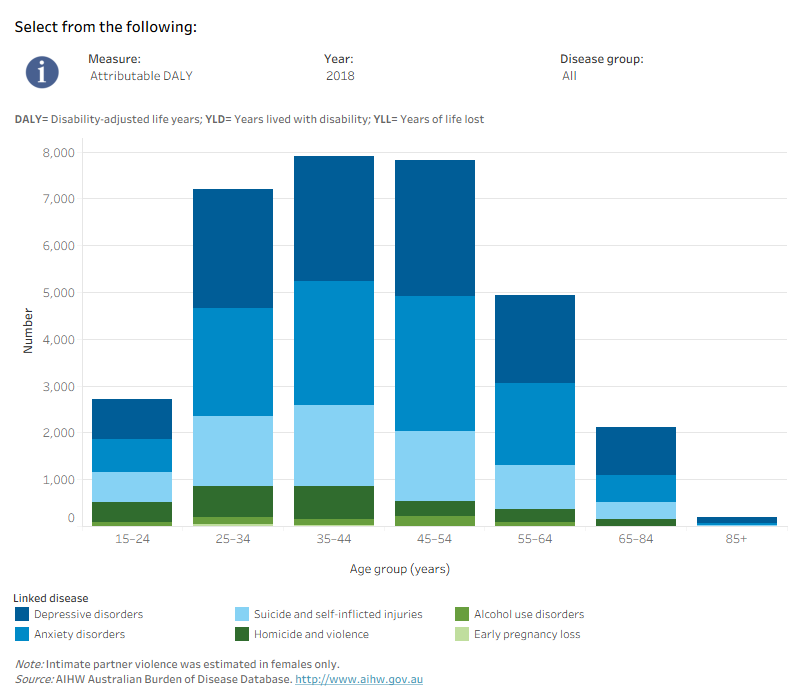This screenshot has width=800, height=700.
Task: Select the Early pregnancy loss legend swatch
Action: tap(462, 634)
